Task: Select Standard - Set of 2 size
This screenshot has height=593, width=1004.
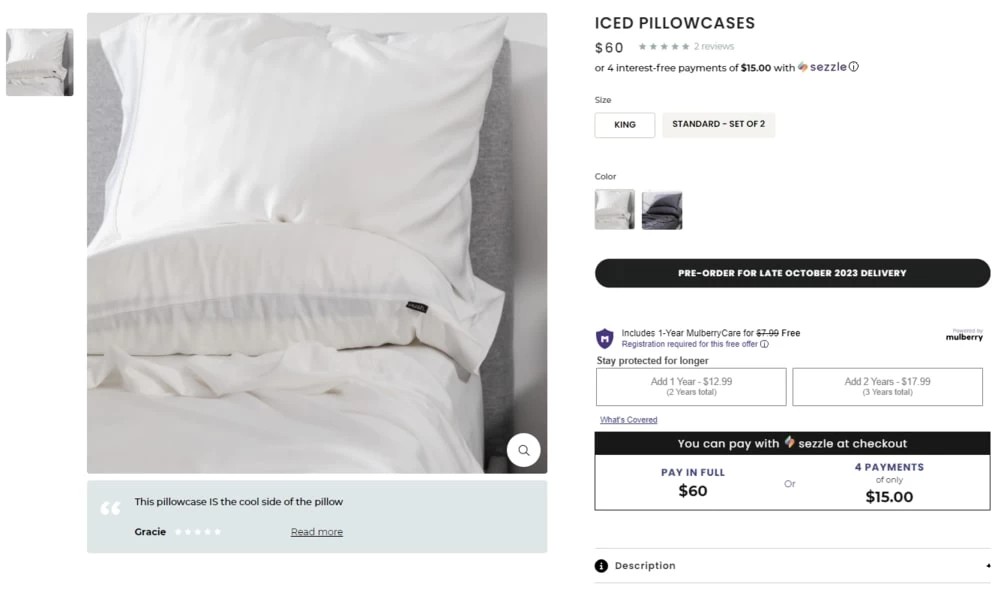Action: click(x=718, y=124)
